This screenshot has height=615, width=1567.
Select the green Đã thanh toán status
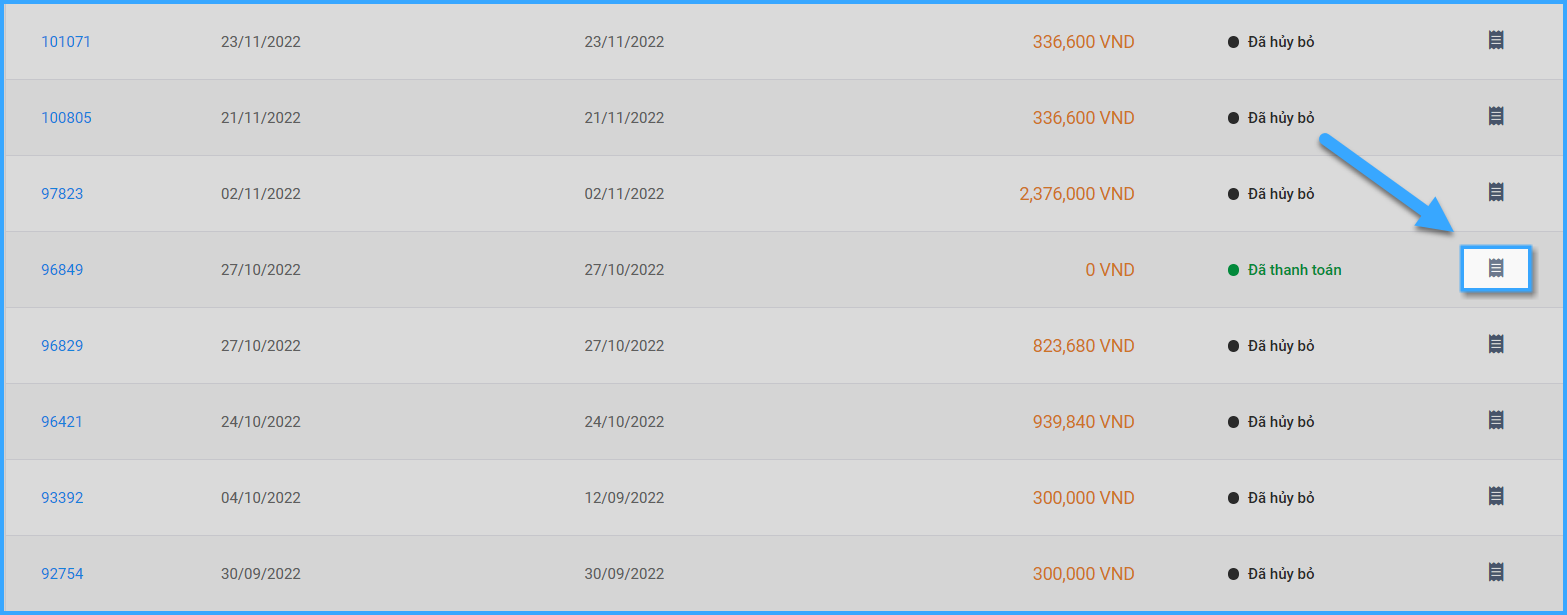tap(1285, 270)
